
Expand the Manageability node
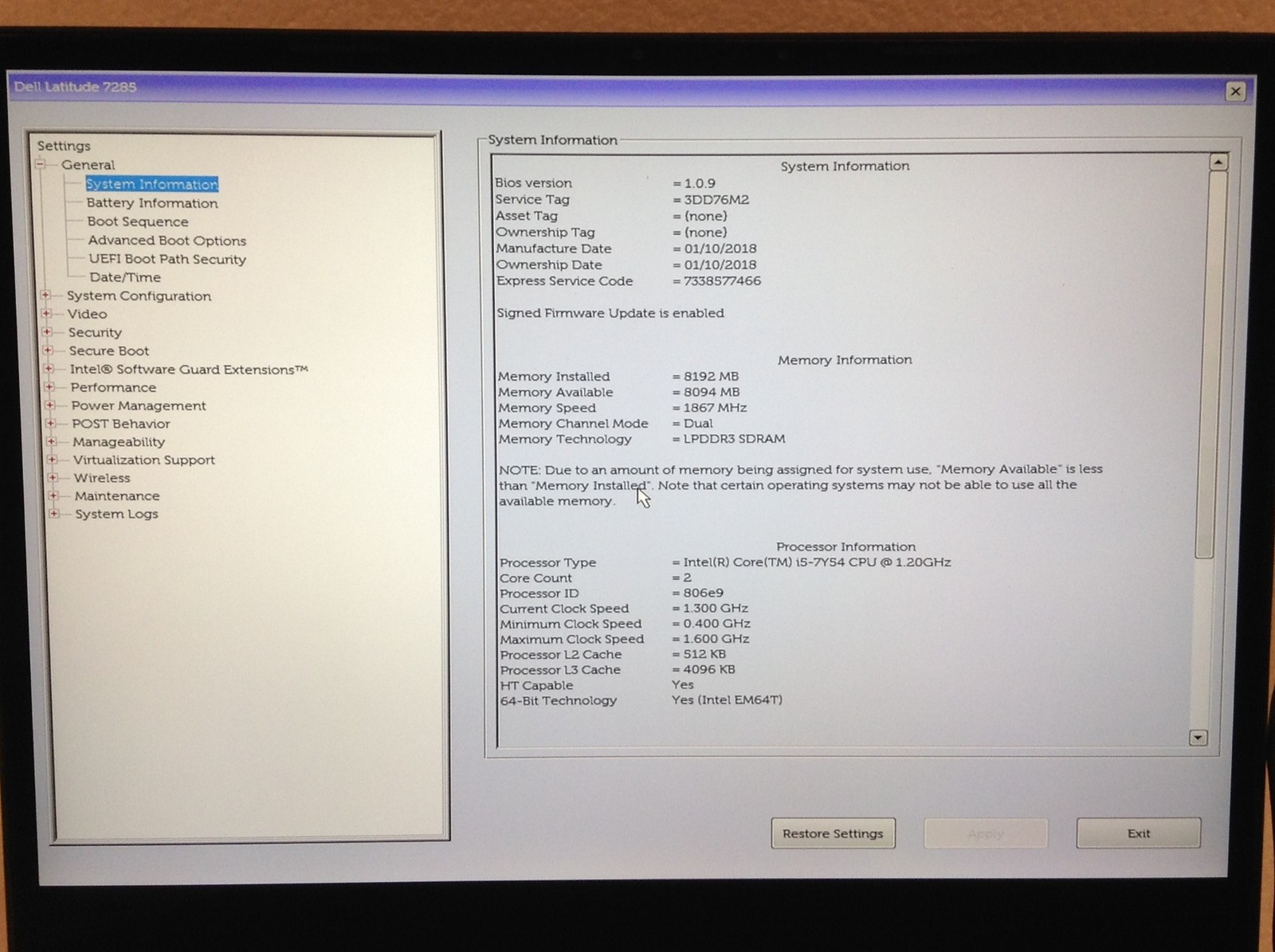(51, 441)
